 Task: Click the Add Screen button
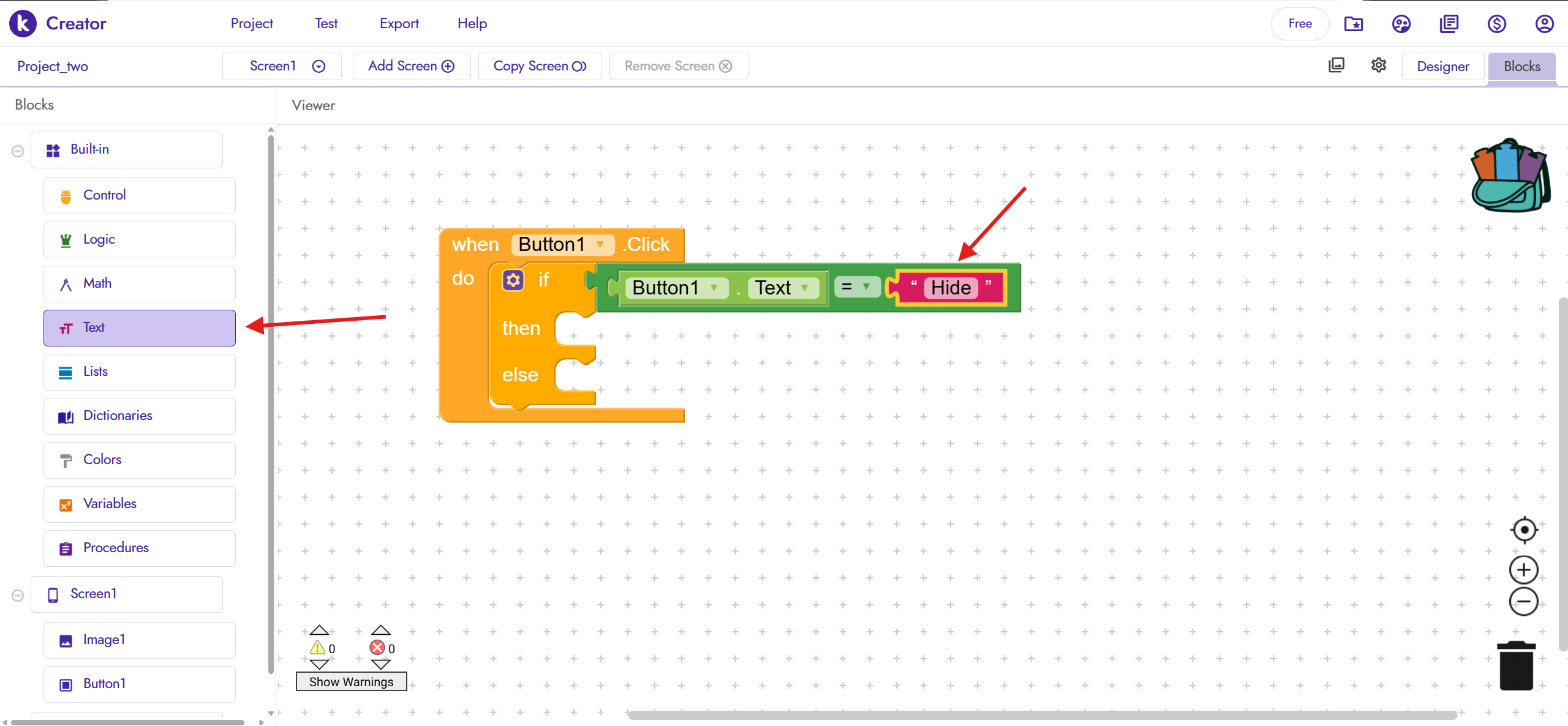(x=411, y=66)
